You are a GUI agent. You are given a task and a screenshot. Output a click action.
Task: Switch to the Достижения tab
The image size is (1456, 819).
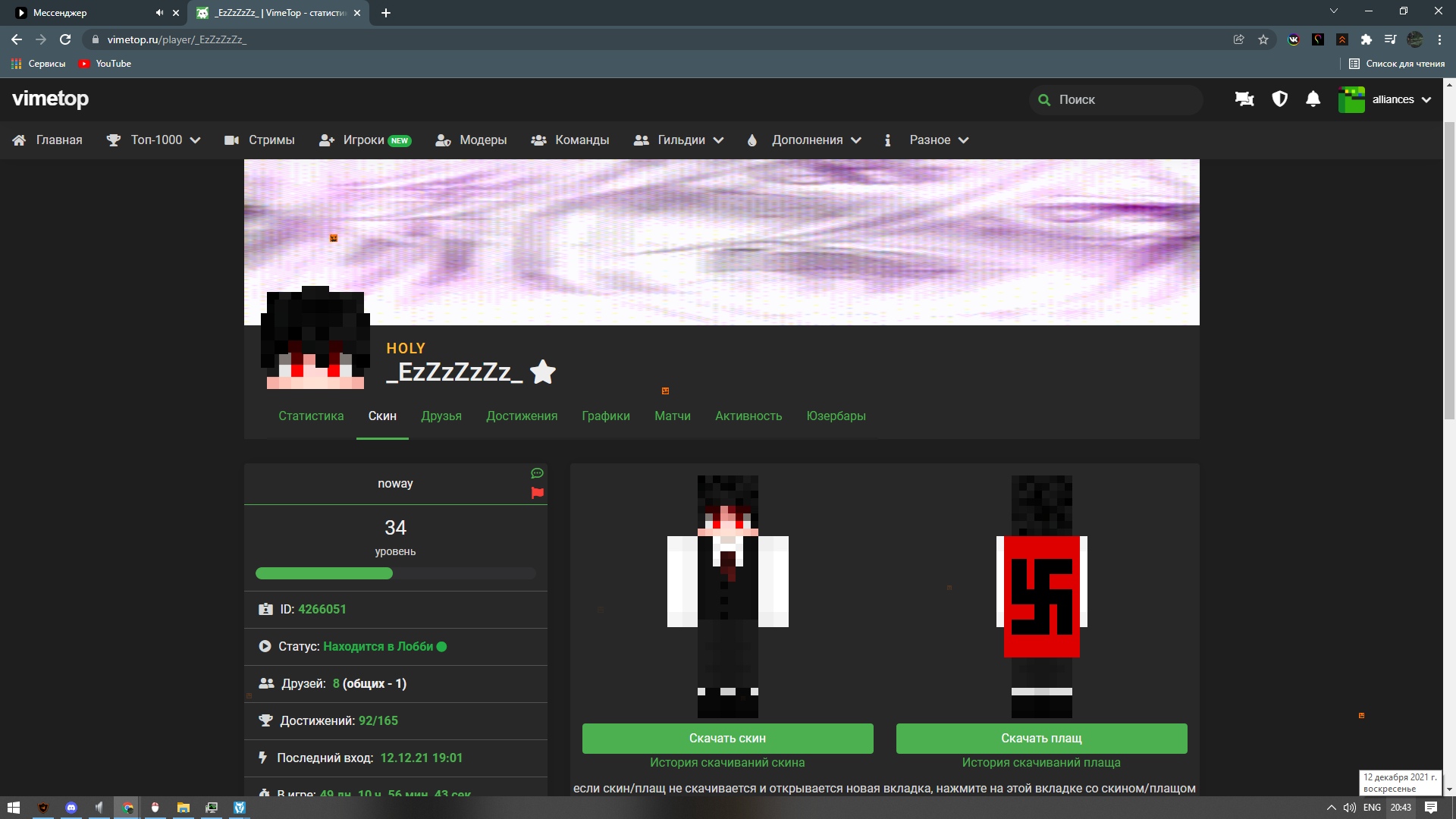[x=522, y=416]
